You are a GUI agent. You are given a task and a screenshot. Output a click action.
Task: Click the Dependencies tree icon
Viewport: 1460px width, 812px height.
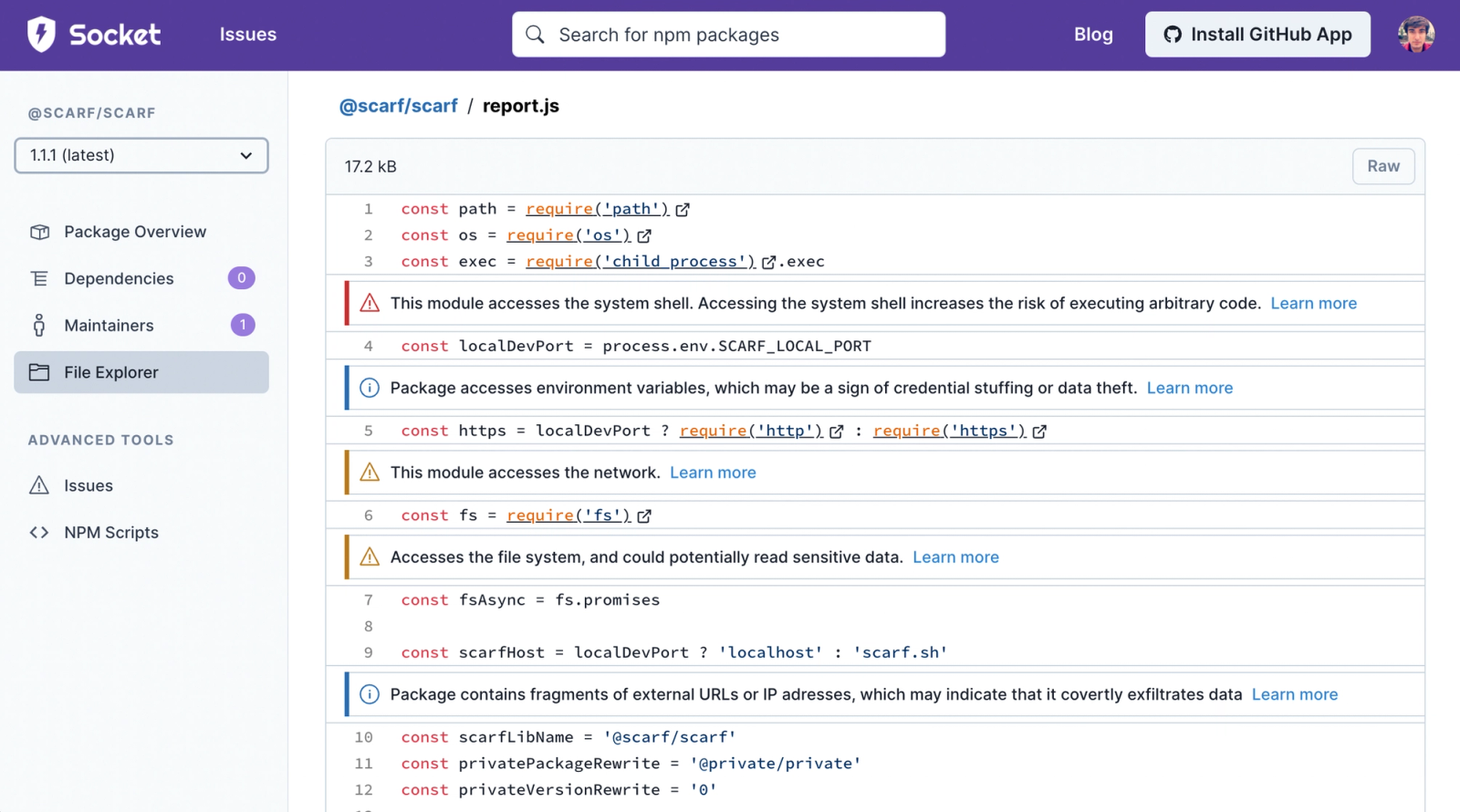pos(39,278)
